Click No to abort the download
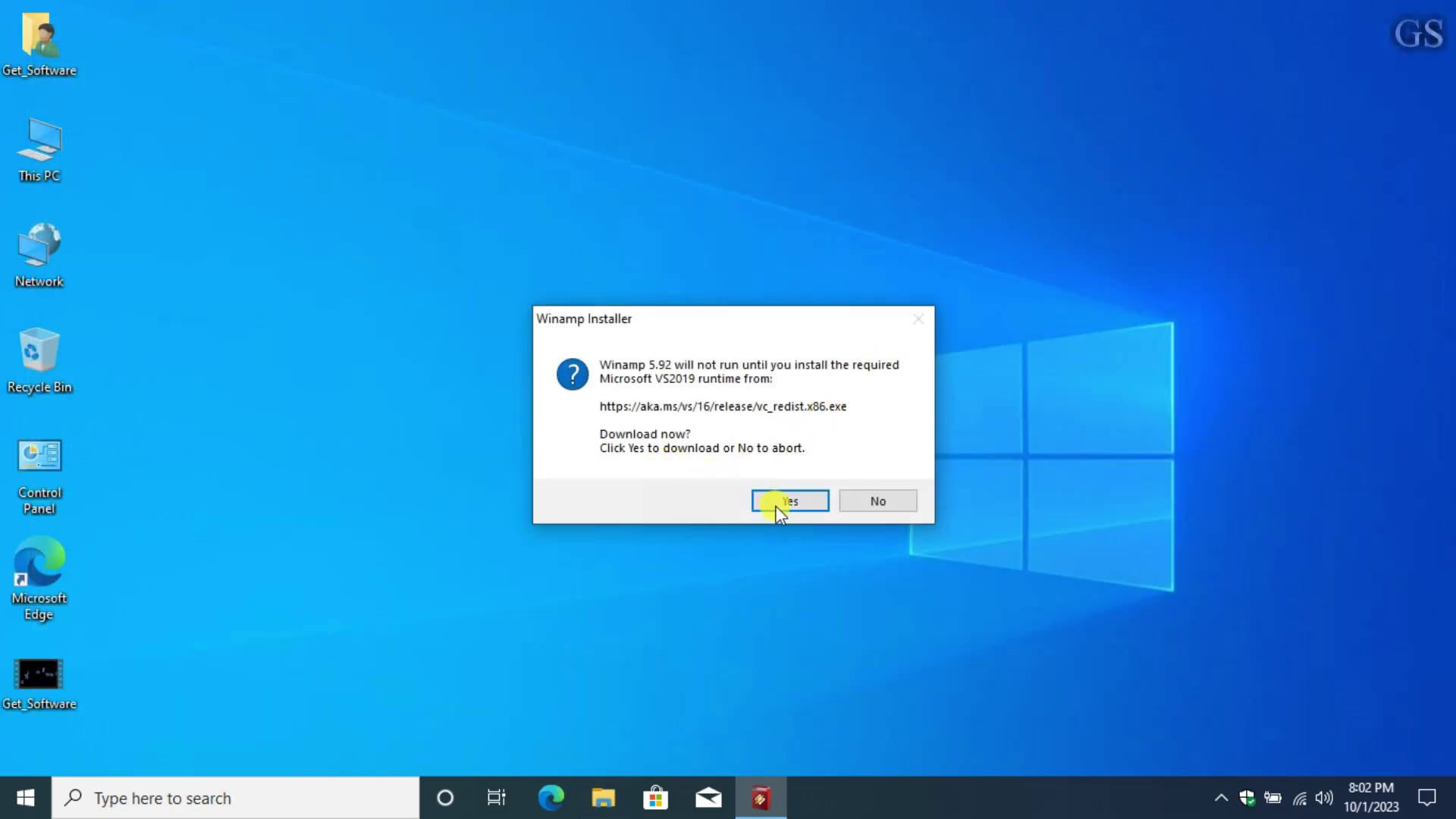The width and height of the screenshot is (1456, 819). coord(878,501)
